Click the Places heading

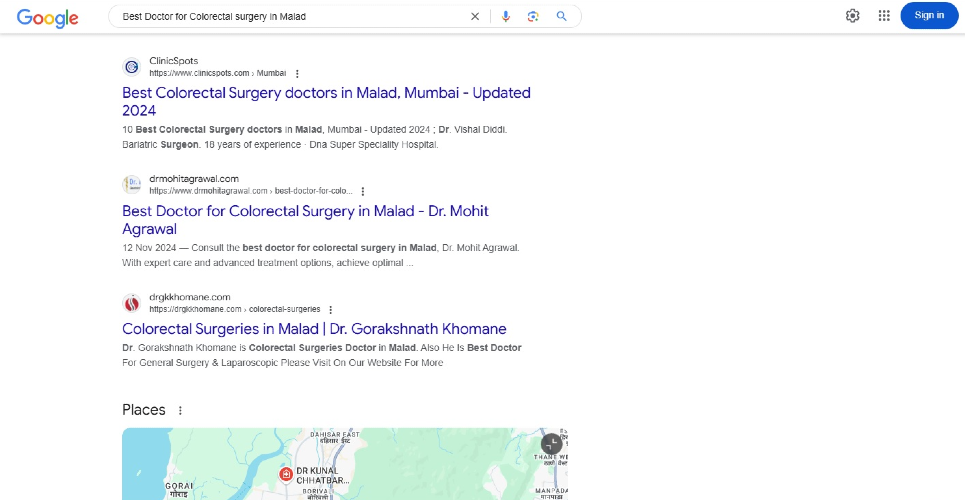(x=144, y=410)
